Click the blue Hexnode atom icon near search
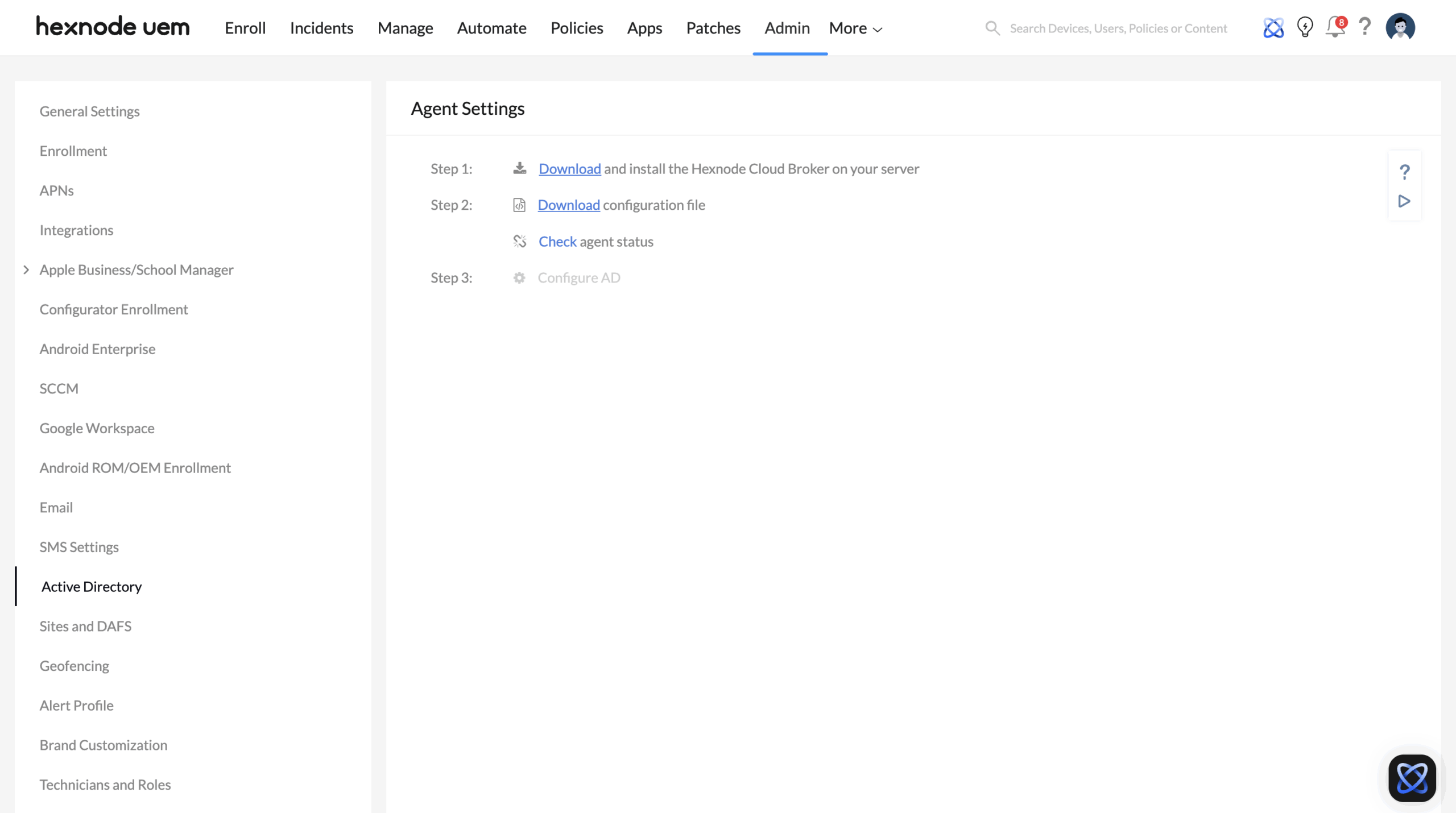The width and height of the screenshot is (1456, 813). point(1273,27)
